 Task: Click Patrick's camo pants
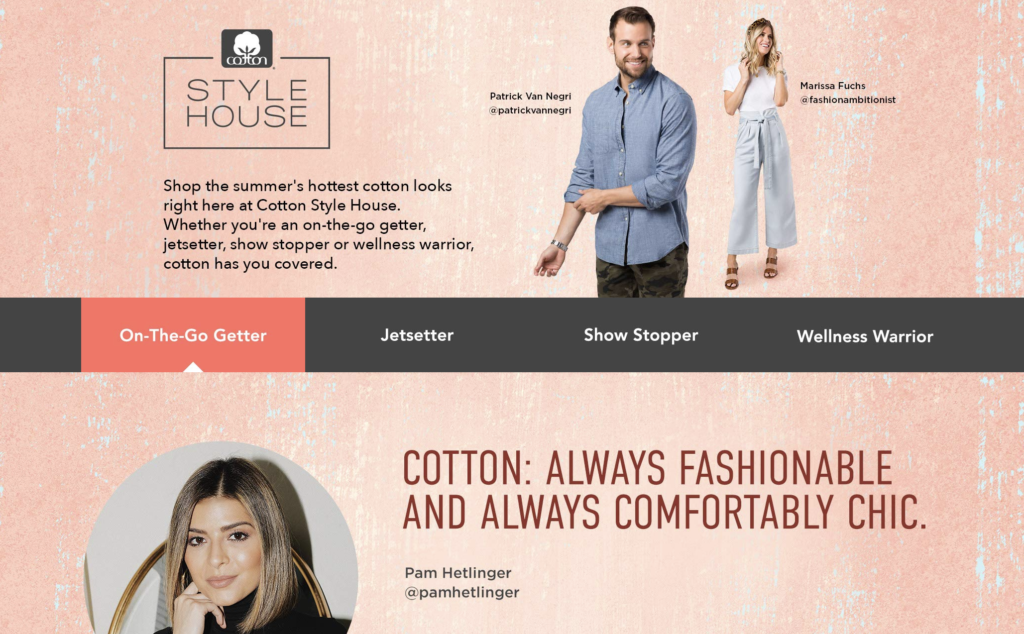click(x=641, y=272)
